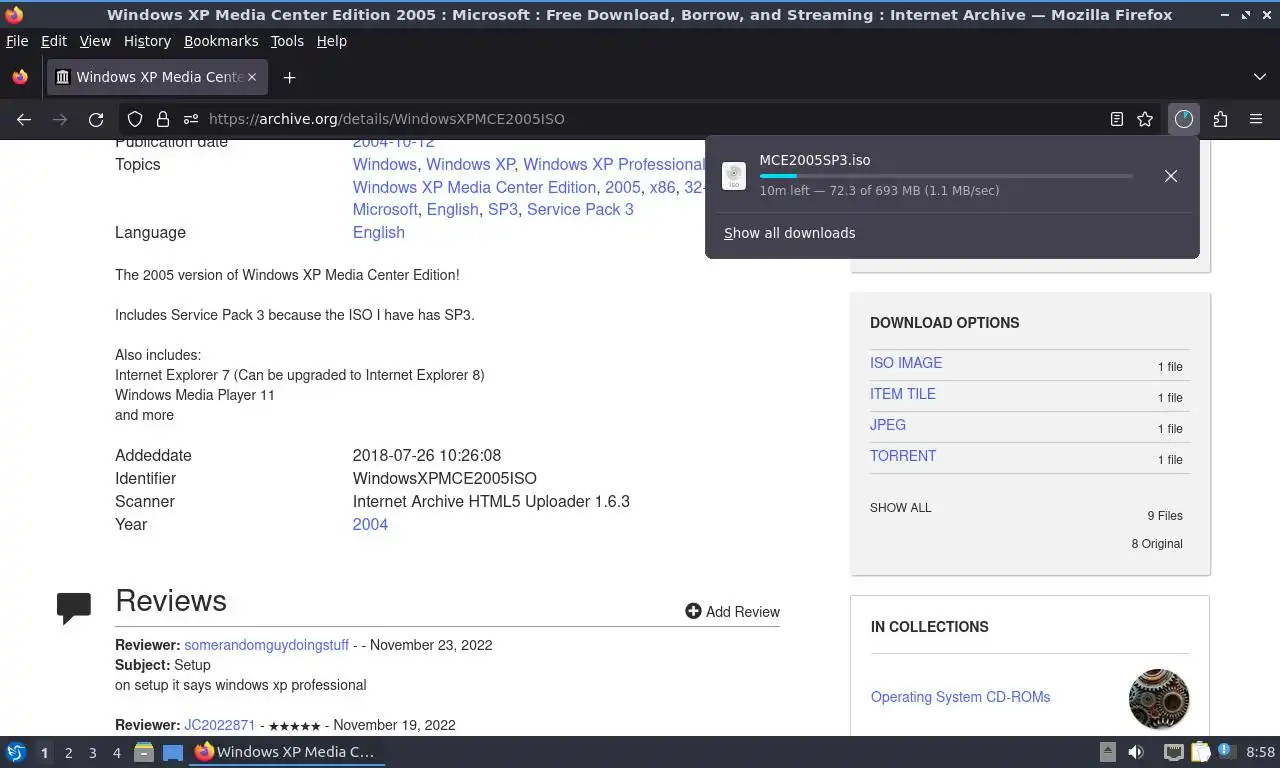Open the View menu
1280x768 pixels.
[95, 41]
